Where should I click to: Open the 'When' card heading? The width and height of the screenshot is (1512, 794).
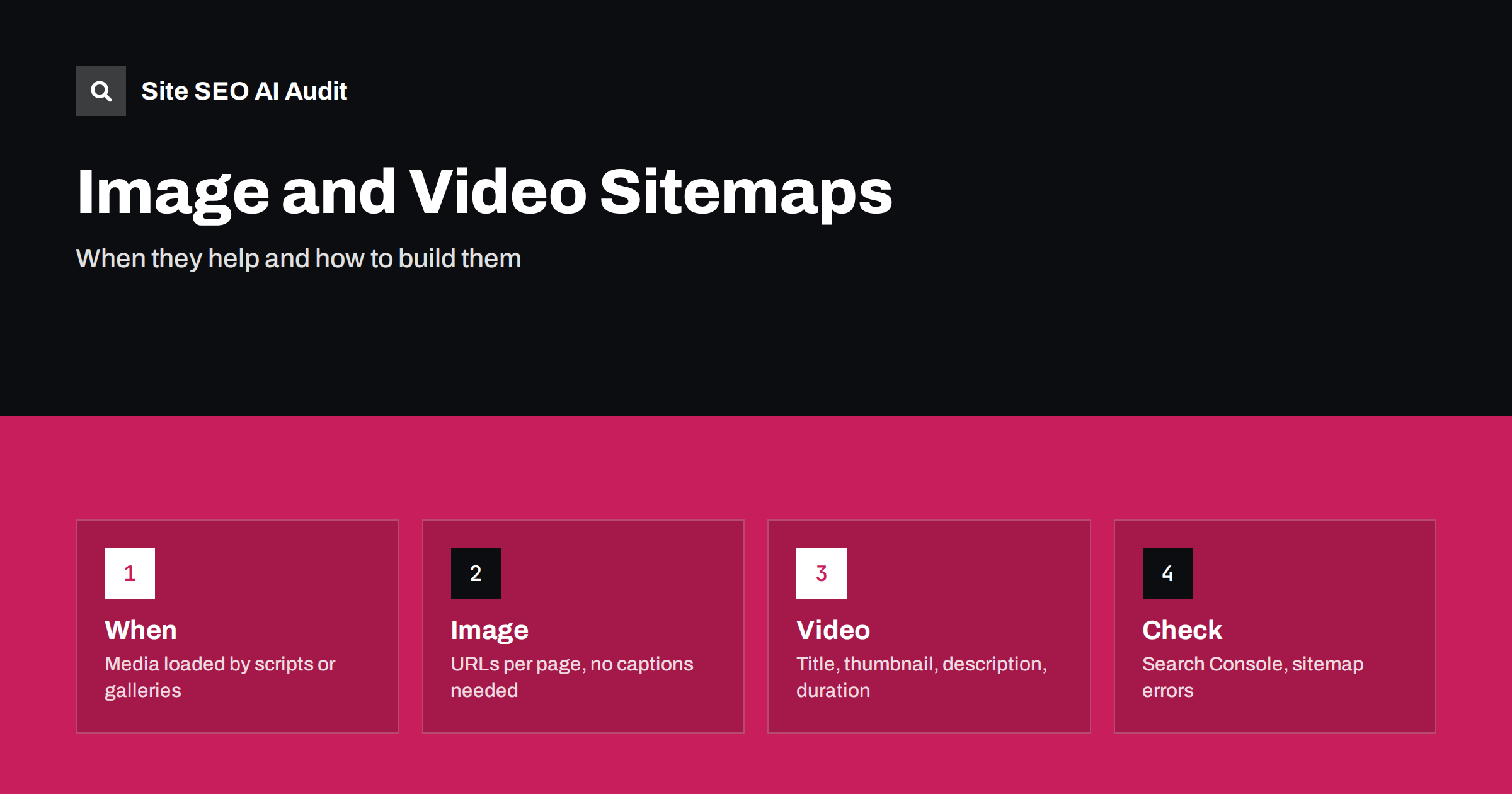141,630
